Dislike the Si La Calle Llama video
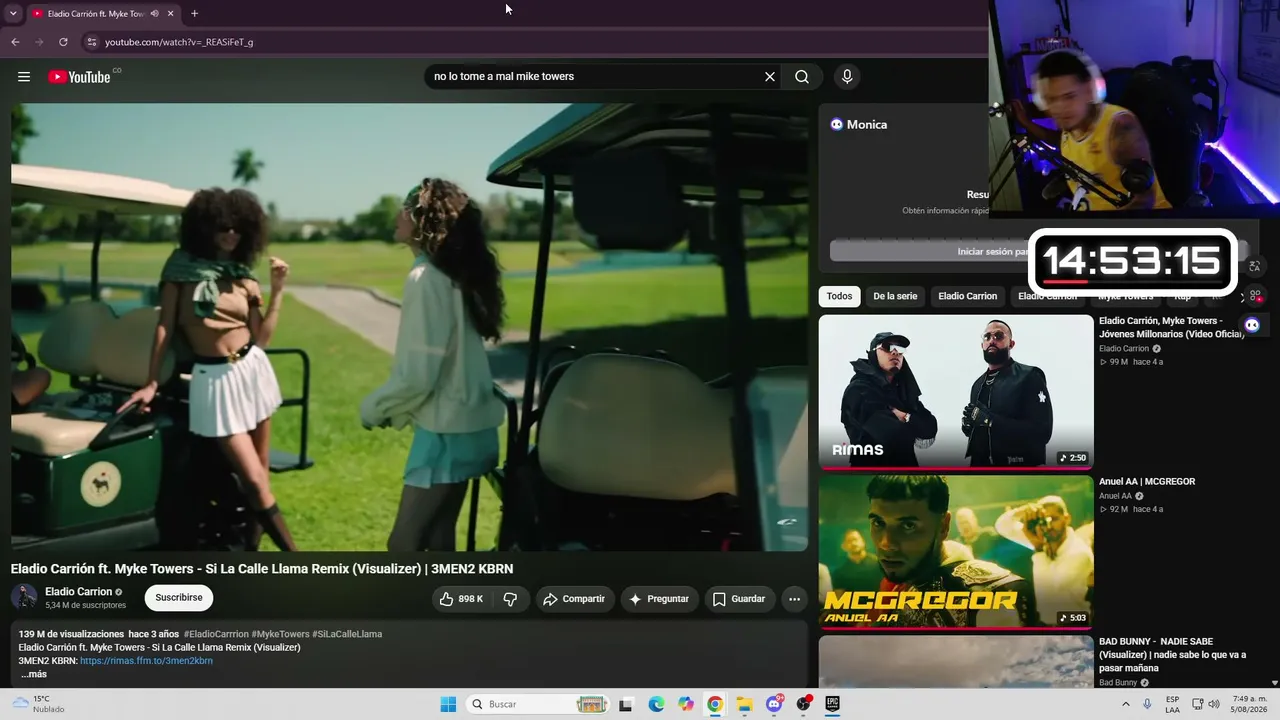This screenshot has width=1280, height=720. click(x=510, y=599)
